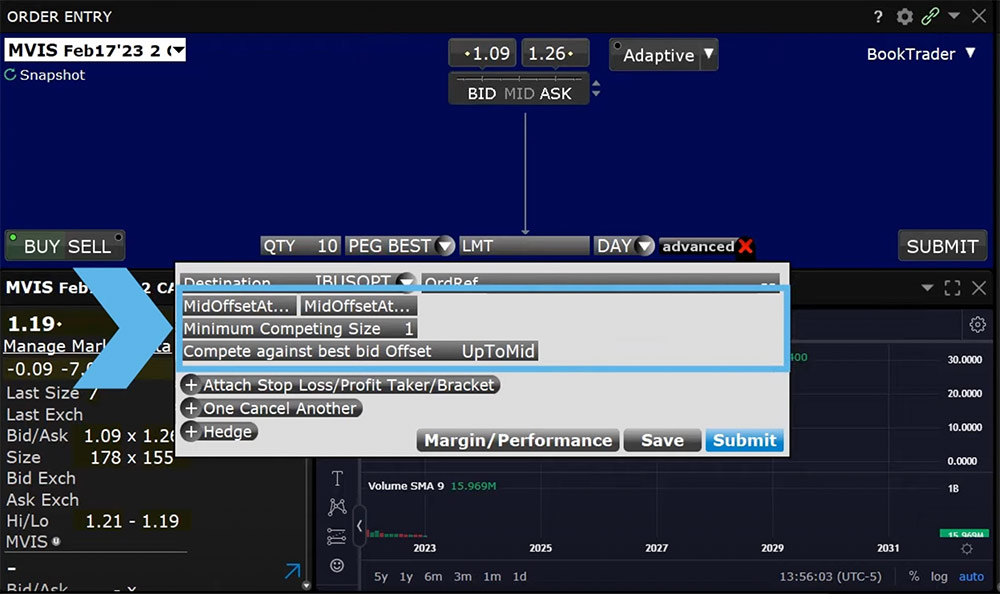1000x594 pixels.
Task: Open the Manage Market Data link
Action: point(87,346)
